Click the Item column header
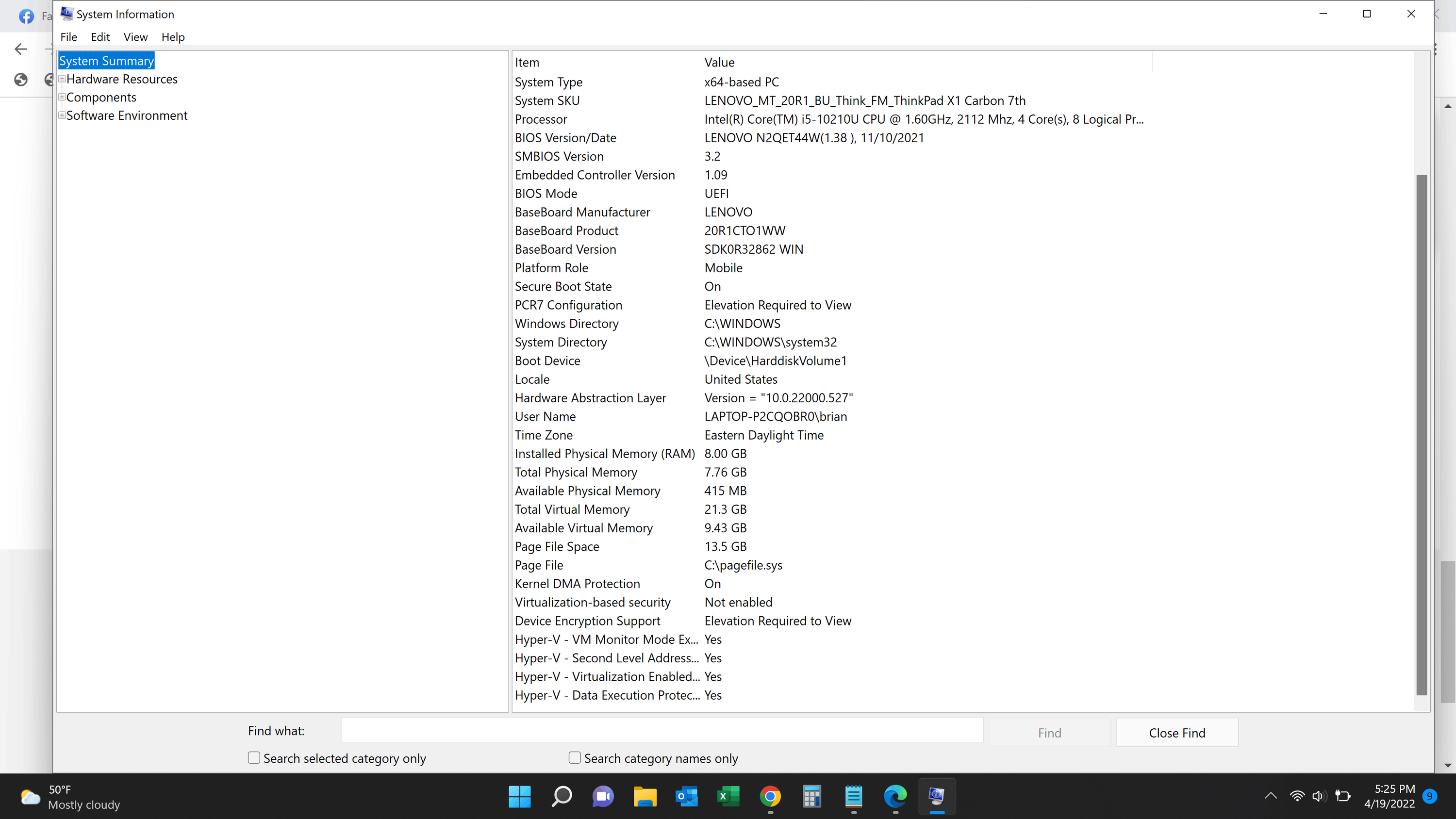1456x819 pixels. (x=607, y=62)
